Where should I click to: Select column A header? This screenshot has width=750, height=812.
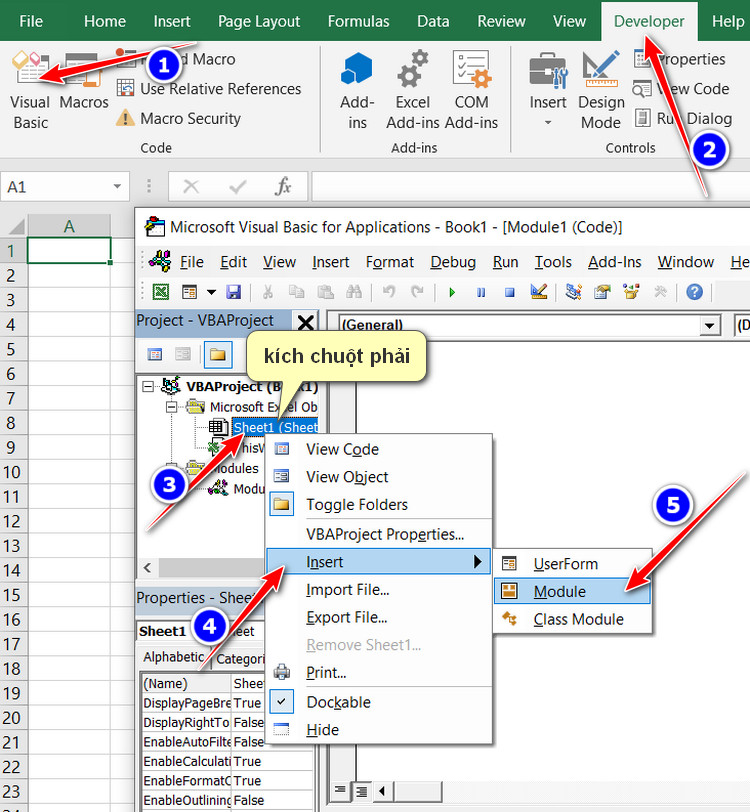click(x=69, y=226)
